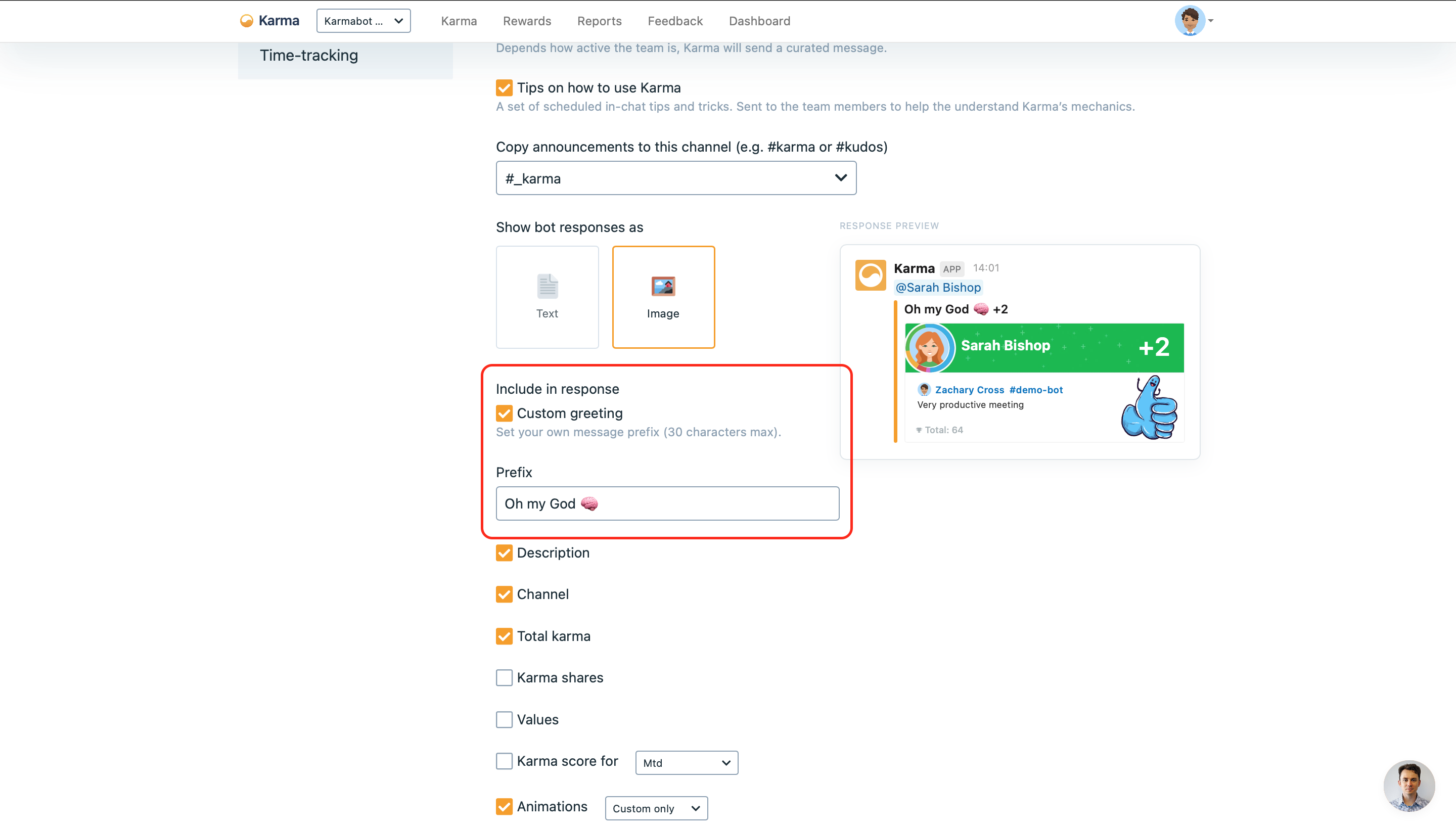Uncheck the Custom greeting checkbox
This screenshot has height=829, width=1456.
[x=504, y=413]
